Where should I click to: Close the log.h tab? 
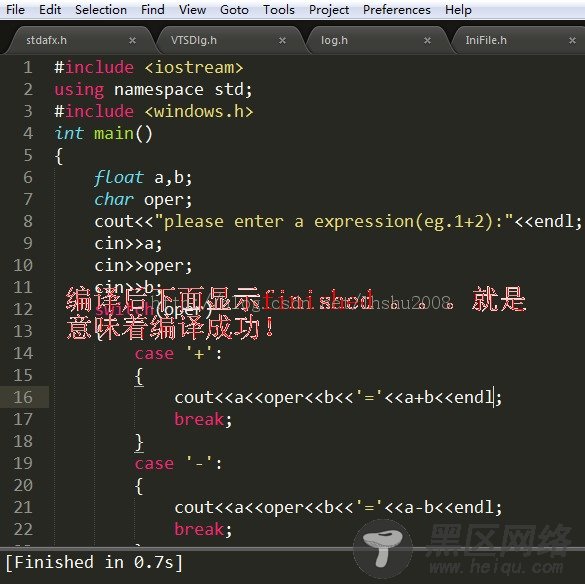427,40
